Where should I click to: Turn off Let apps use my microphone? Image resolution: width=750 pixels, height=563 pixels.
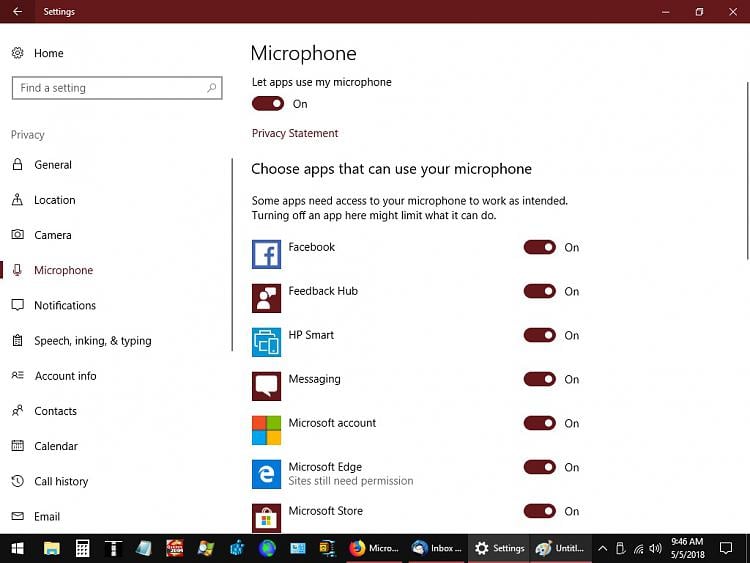pyautogui.click(x=268, y=104)
